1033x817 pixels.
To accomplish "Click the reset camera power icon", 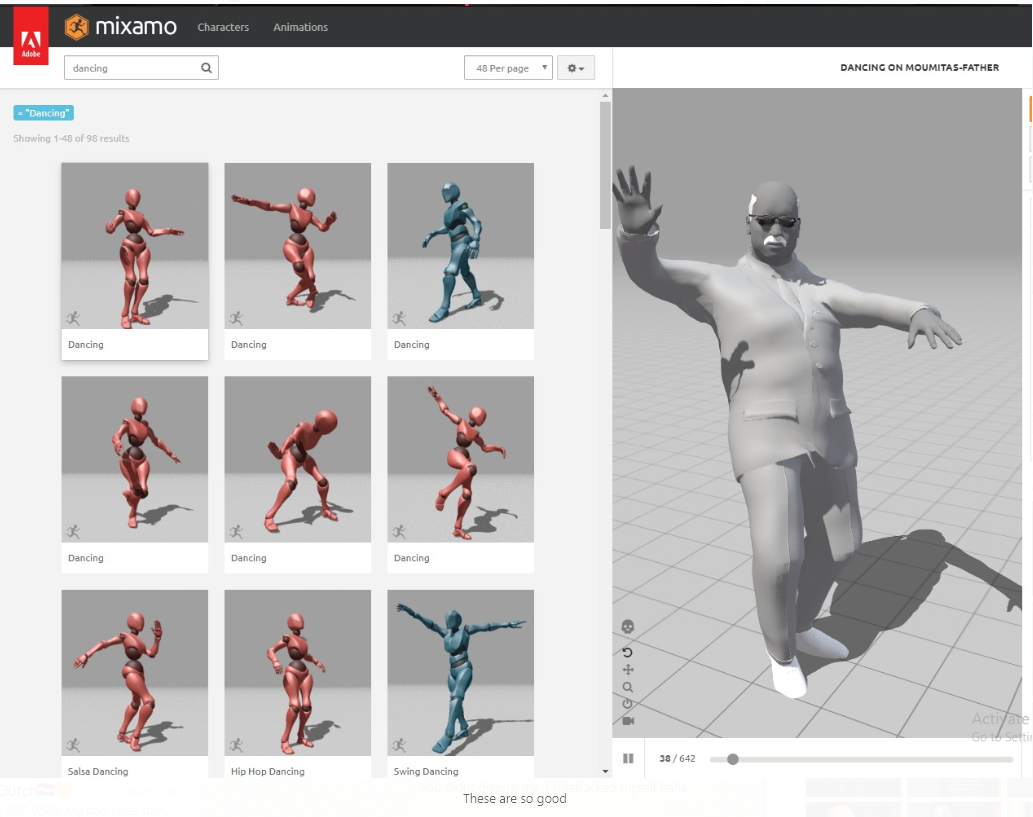I will pyautogui.click(x=628, y=704).
